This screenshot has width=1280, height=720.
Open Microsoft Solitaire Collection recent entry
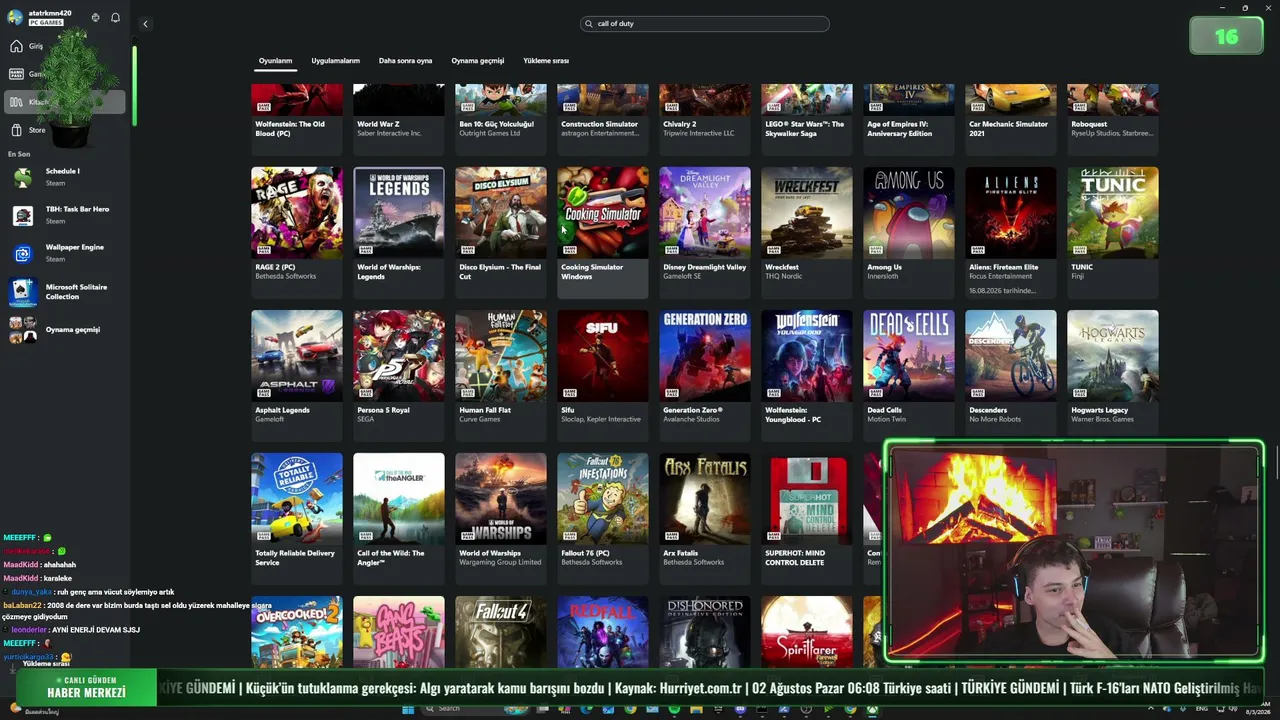coord(65,292)
